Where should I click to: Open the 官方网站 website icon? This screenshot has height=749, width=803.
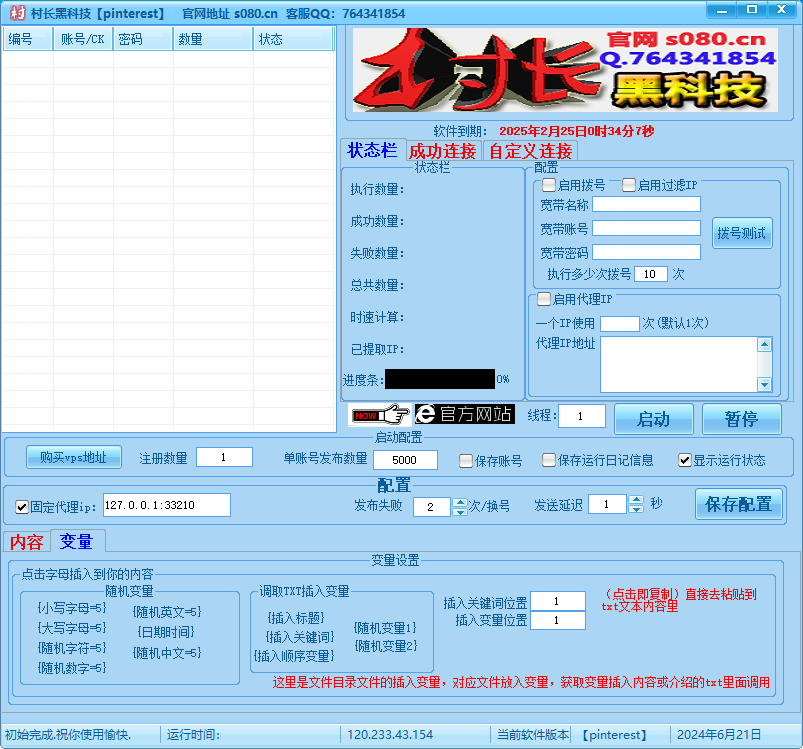click(x=465, y=414)
